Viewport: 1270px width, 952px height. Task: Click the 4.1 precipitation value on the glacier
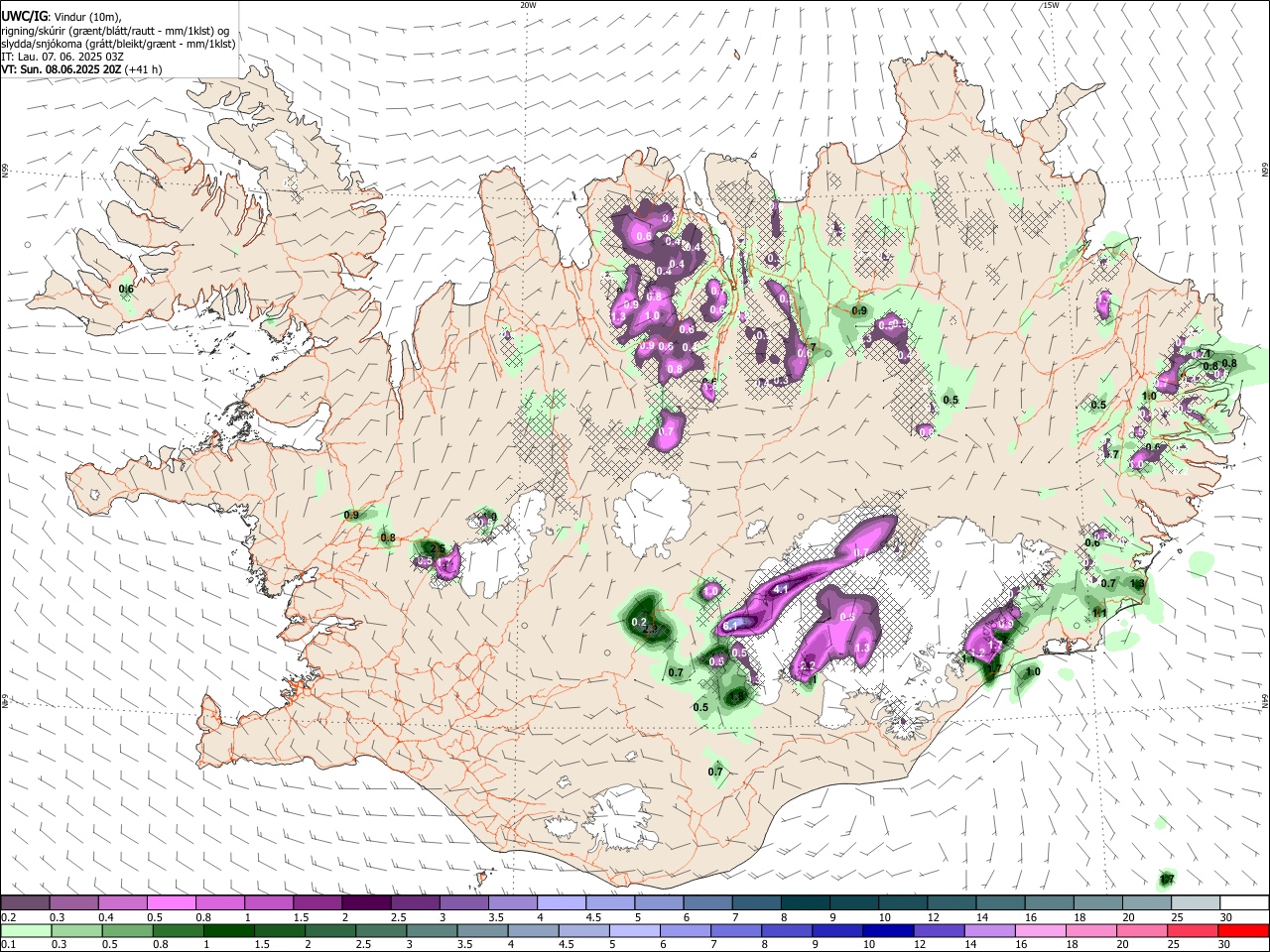780,590
